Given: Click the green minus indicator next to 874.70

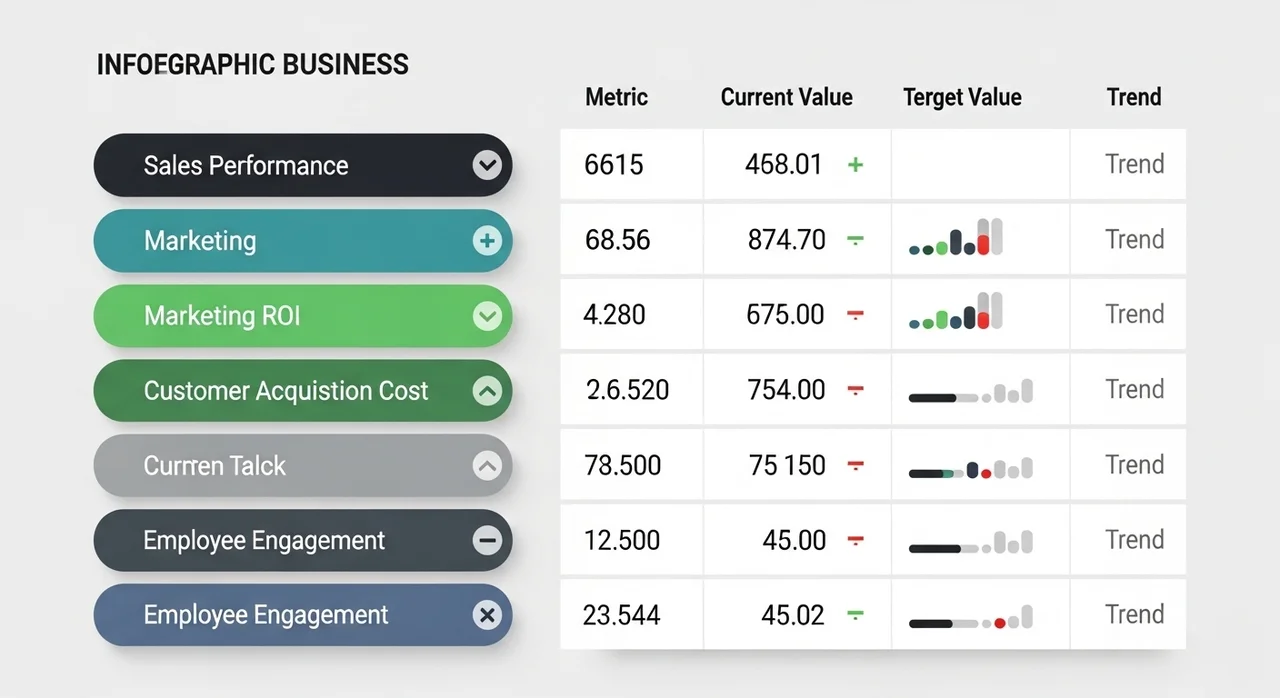Looking at the screenshot, I should tap(855, 240).
